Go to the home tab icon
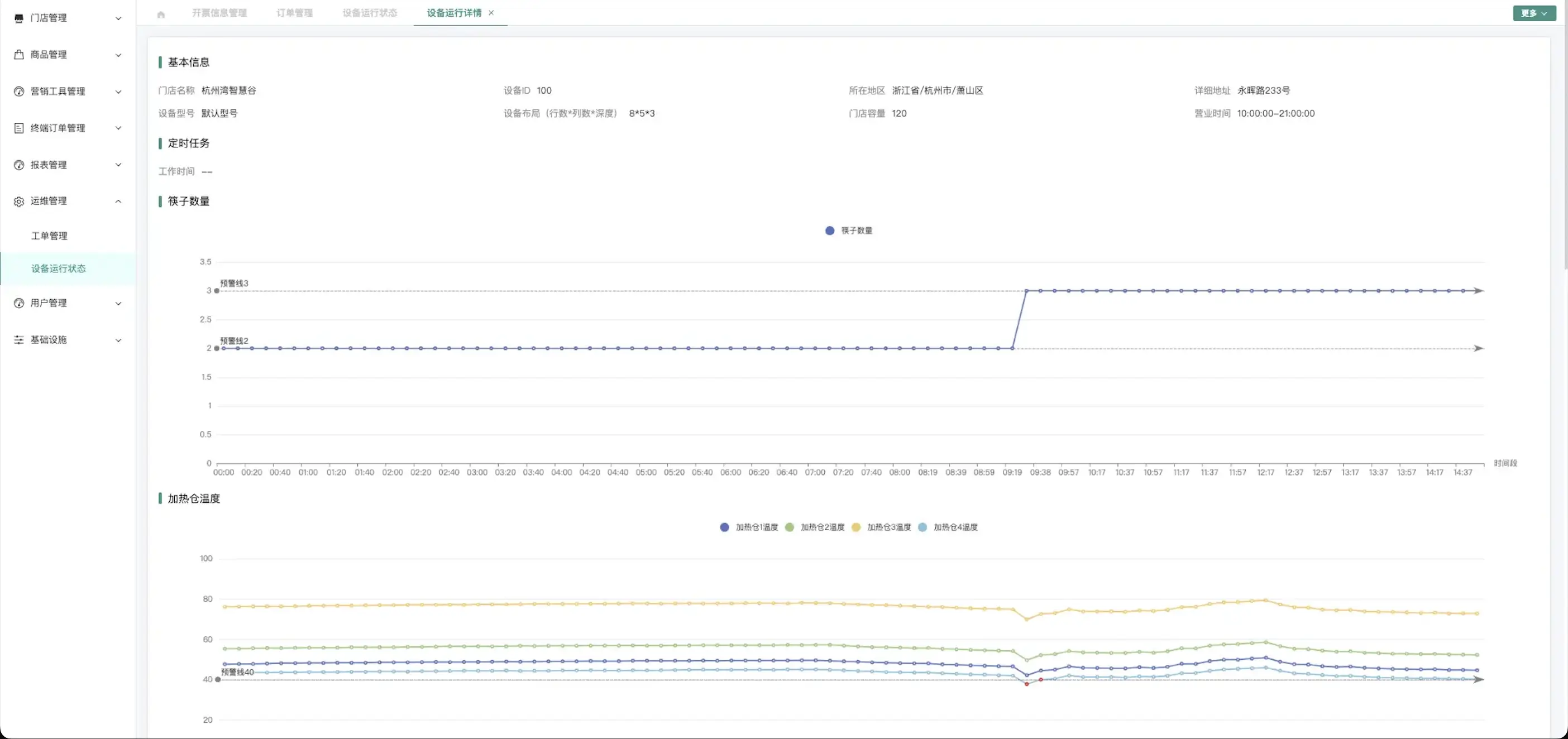 (161, 14)
